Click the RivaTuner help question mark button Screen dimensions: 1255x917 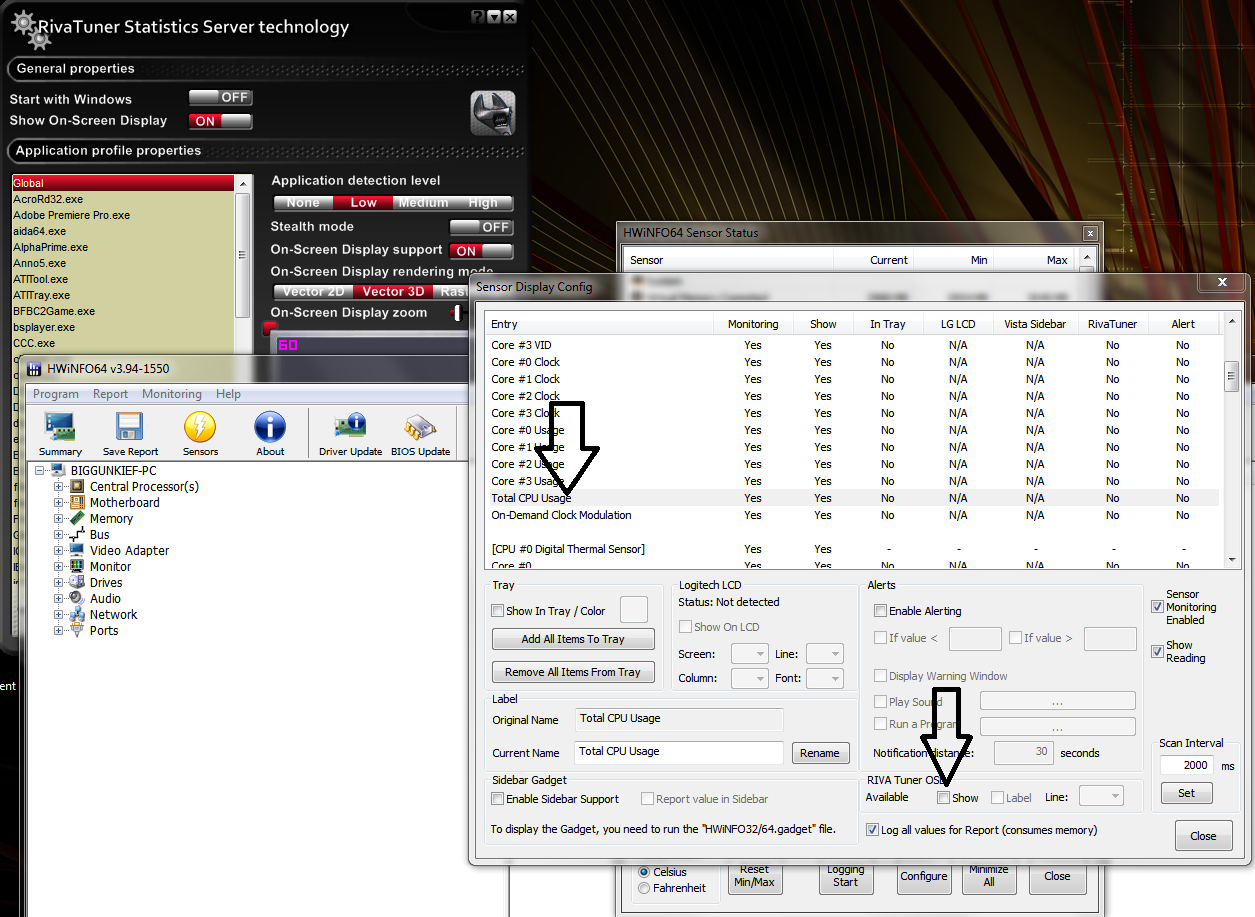[x=477, y=17]
